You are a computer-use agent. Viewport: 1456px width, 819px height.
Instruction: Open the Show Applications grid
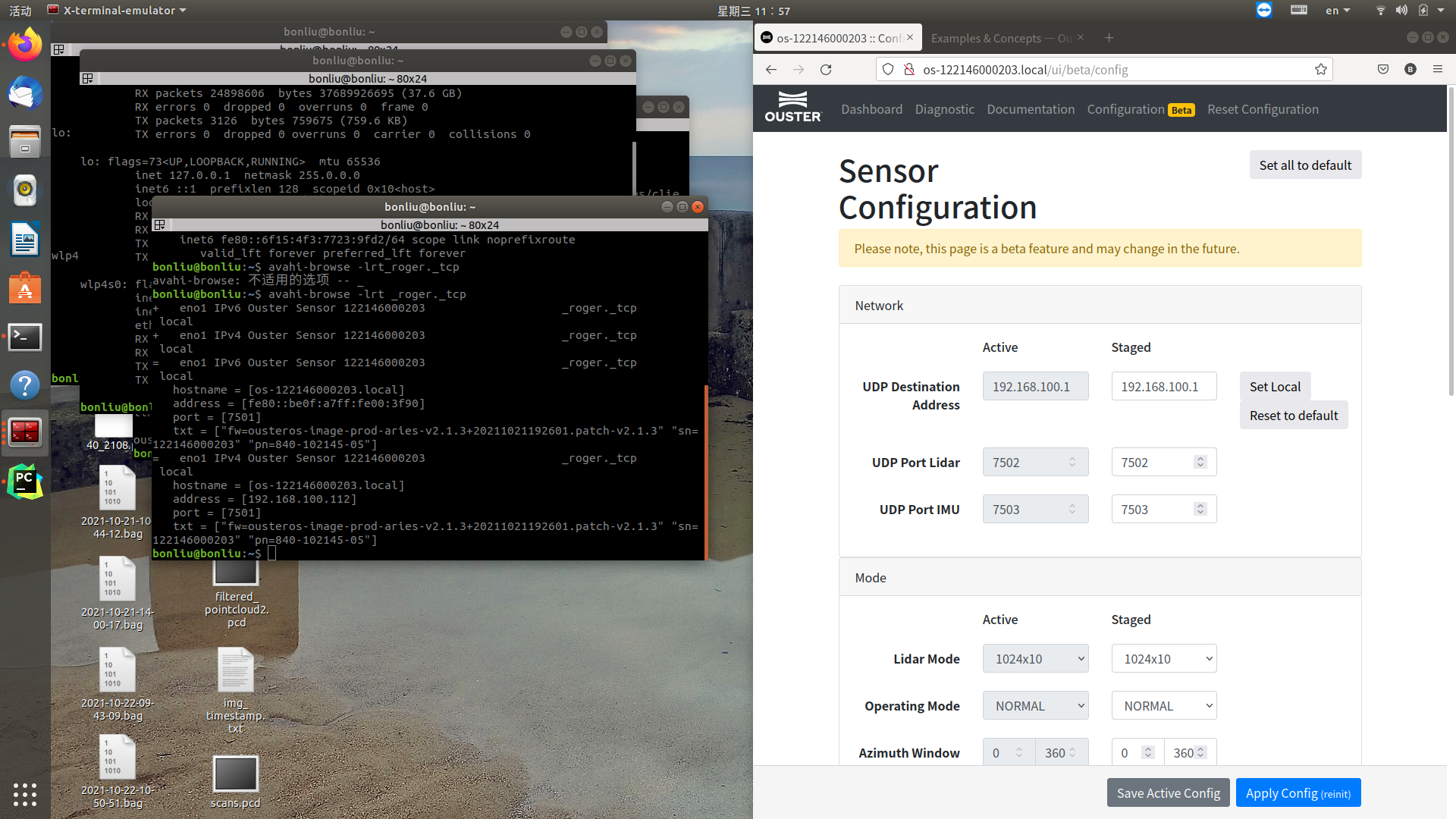point(25,795)
